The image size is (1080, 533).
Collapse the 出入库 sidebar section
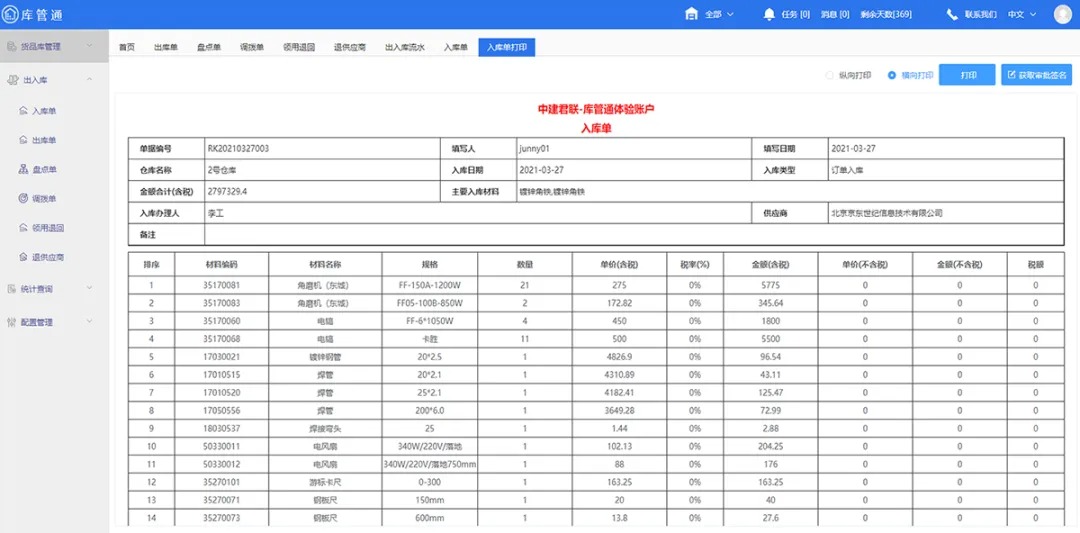click(89, 79)
